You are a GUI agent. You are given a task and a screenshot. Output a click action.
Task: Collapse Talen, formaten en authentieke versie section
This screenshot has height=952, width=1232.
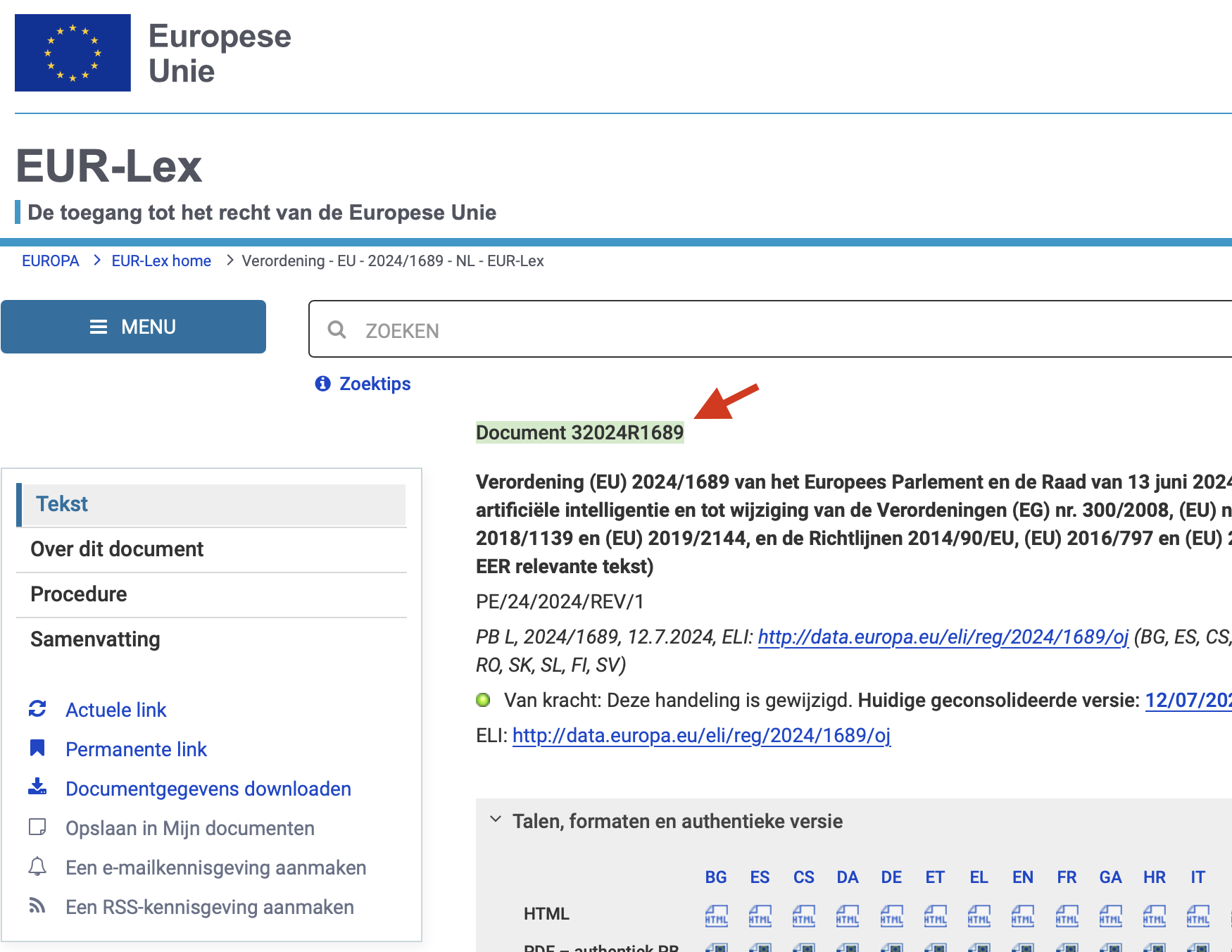pyautogui.click(x=496, y=820)
